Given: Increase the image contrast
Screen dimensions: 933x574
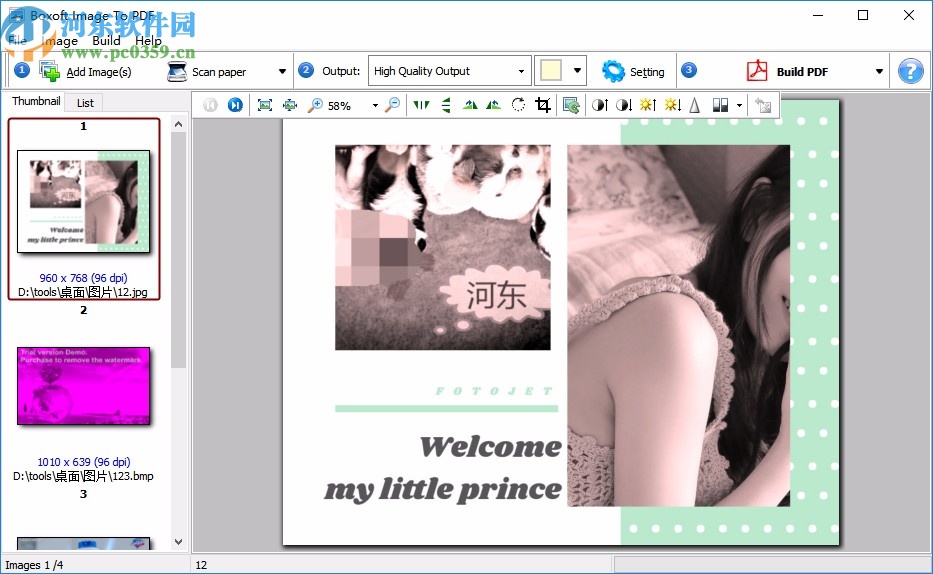Looking at the screenshot, I should (600, 105).
